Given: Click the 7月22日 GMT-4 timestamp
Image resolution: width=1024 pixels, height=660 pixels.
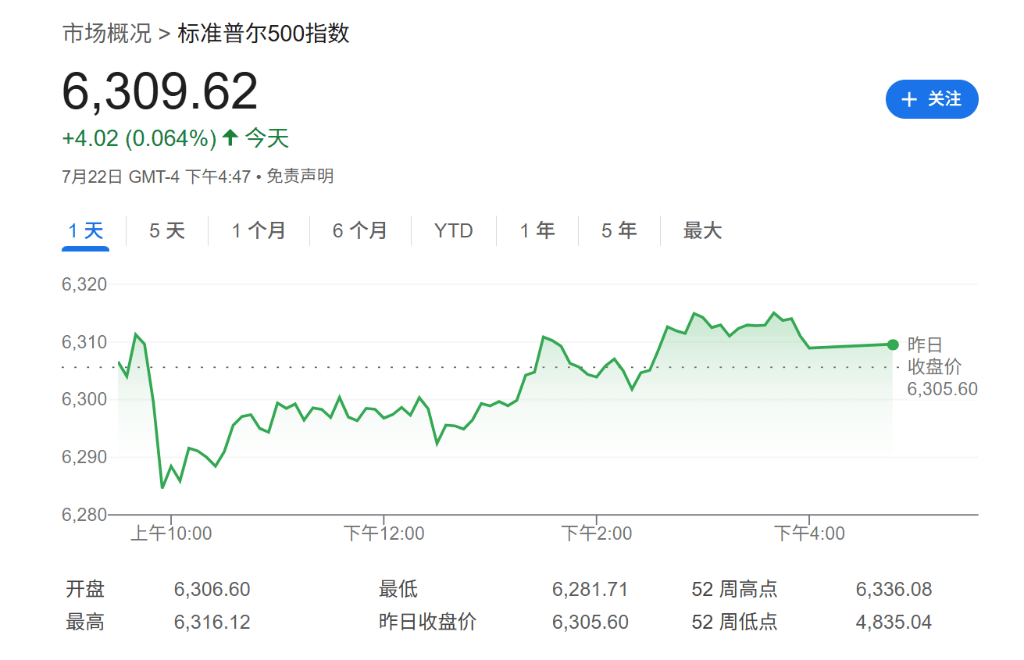Looking at the screenshot, I should pos(156,176).
